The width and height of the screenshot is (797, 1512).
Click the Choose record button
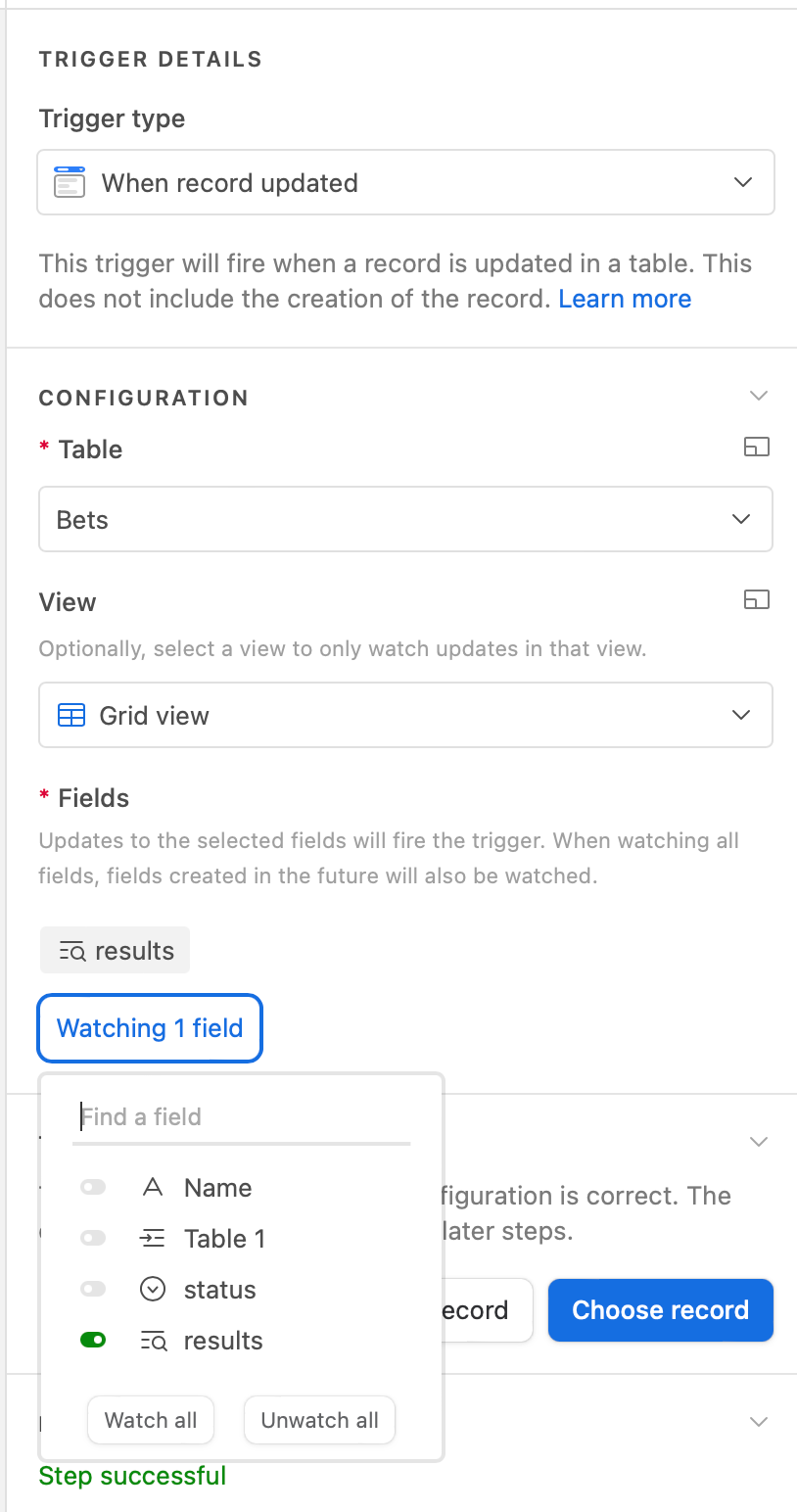pos(661,1310)
